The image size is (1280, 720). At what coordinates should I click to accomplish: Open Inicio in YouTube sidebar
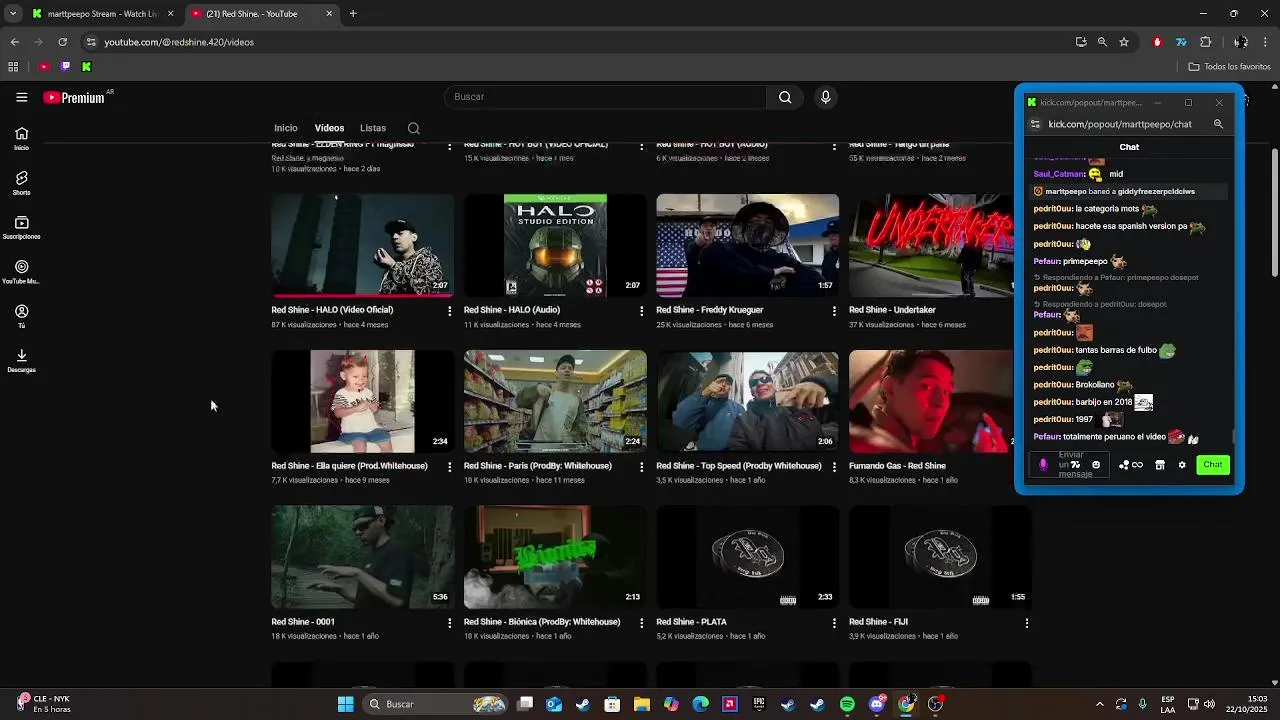[21, 138]
